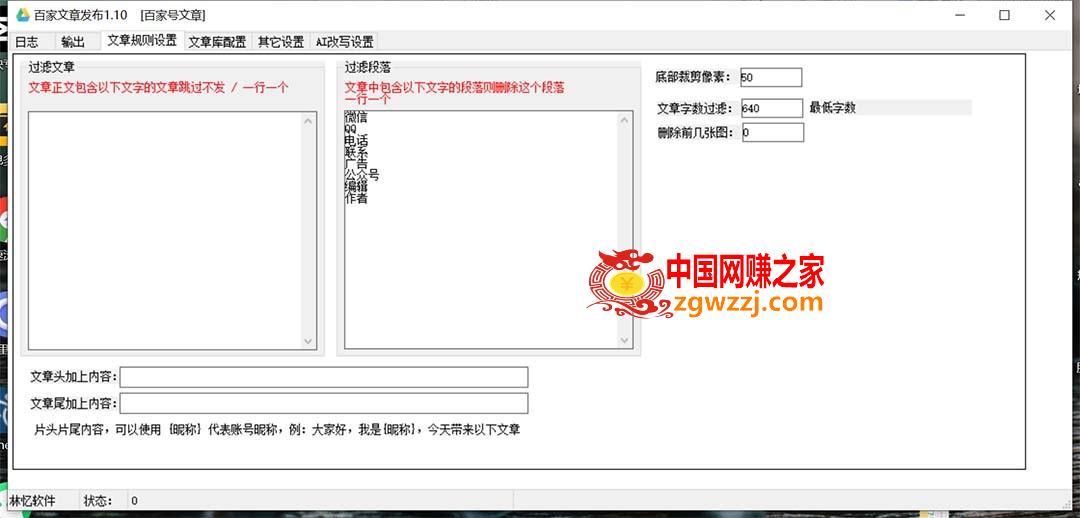1080x518 pixels.
Task: Click up arrow of 过滤段落 scrollbar
Action: (625, 120)
